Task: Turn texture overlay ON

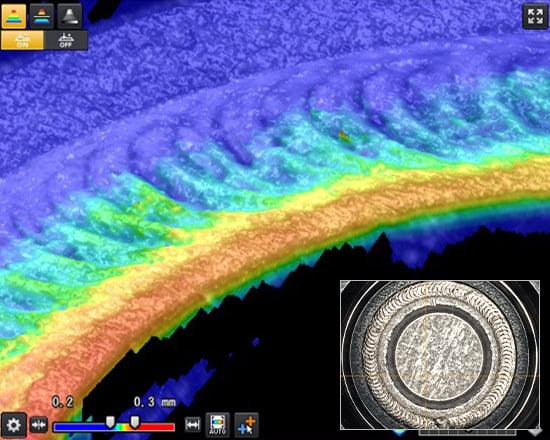Action: [x=22, y=40]
